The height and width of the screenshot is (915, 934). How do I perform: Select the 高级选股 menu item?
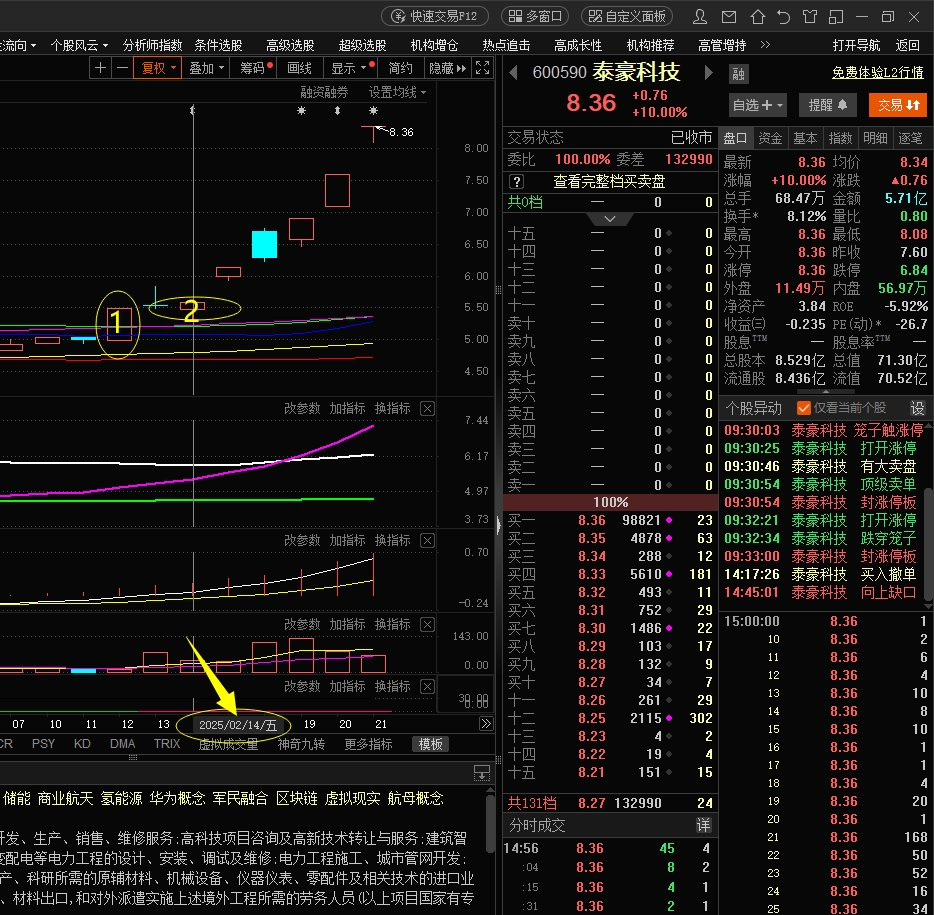[290, 45]
